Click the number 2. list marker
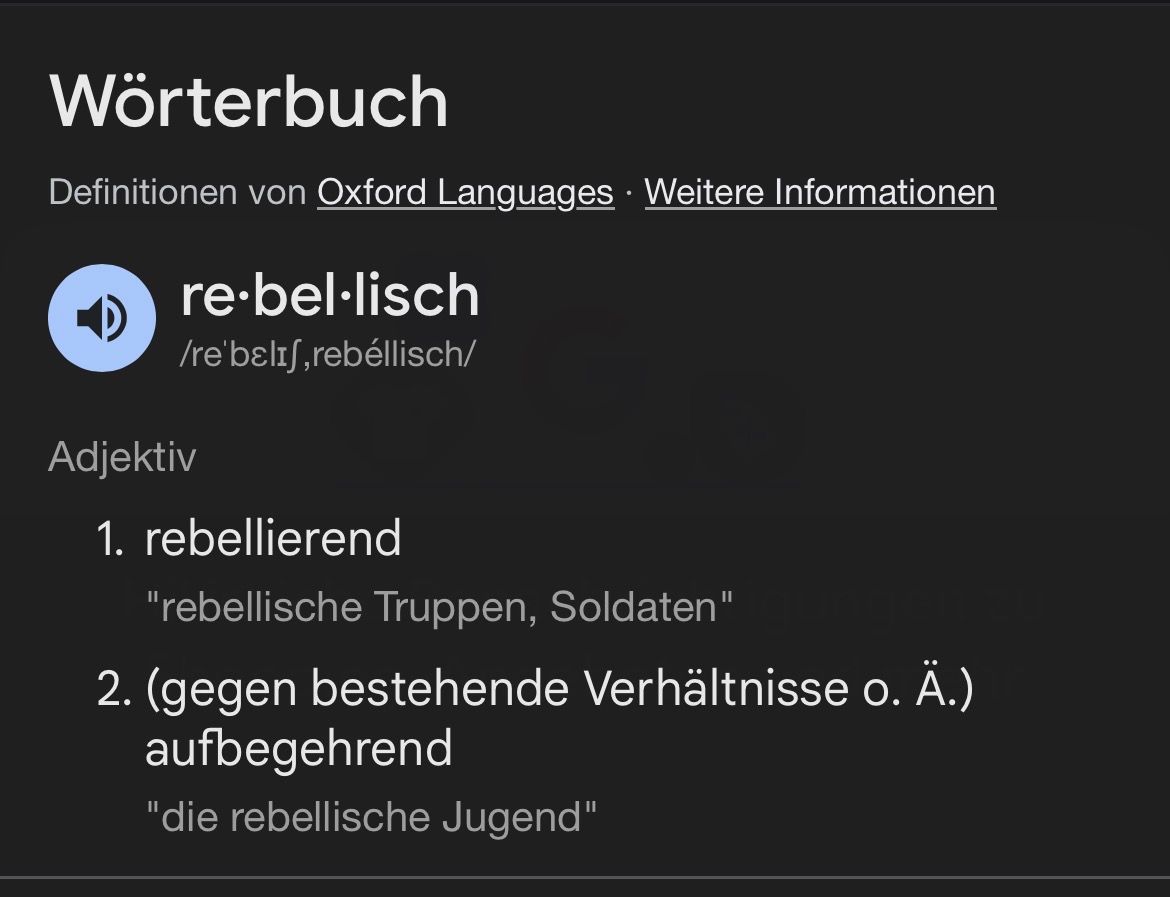Image resolution: width=1170 pixels, height=897 pixels. tap(112, 690)
